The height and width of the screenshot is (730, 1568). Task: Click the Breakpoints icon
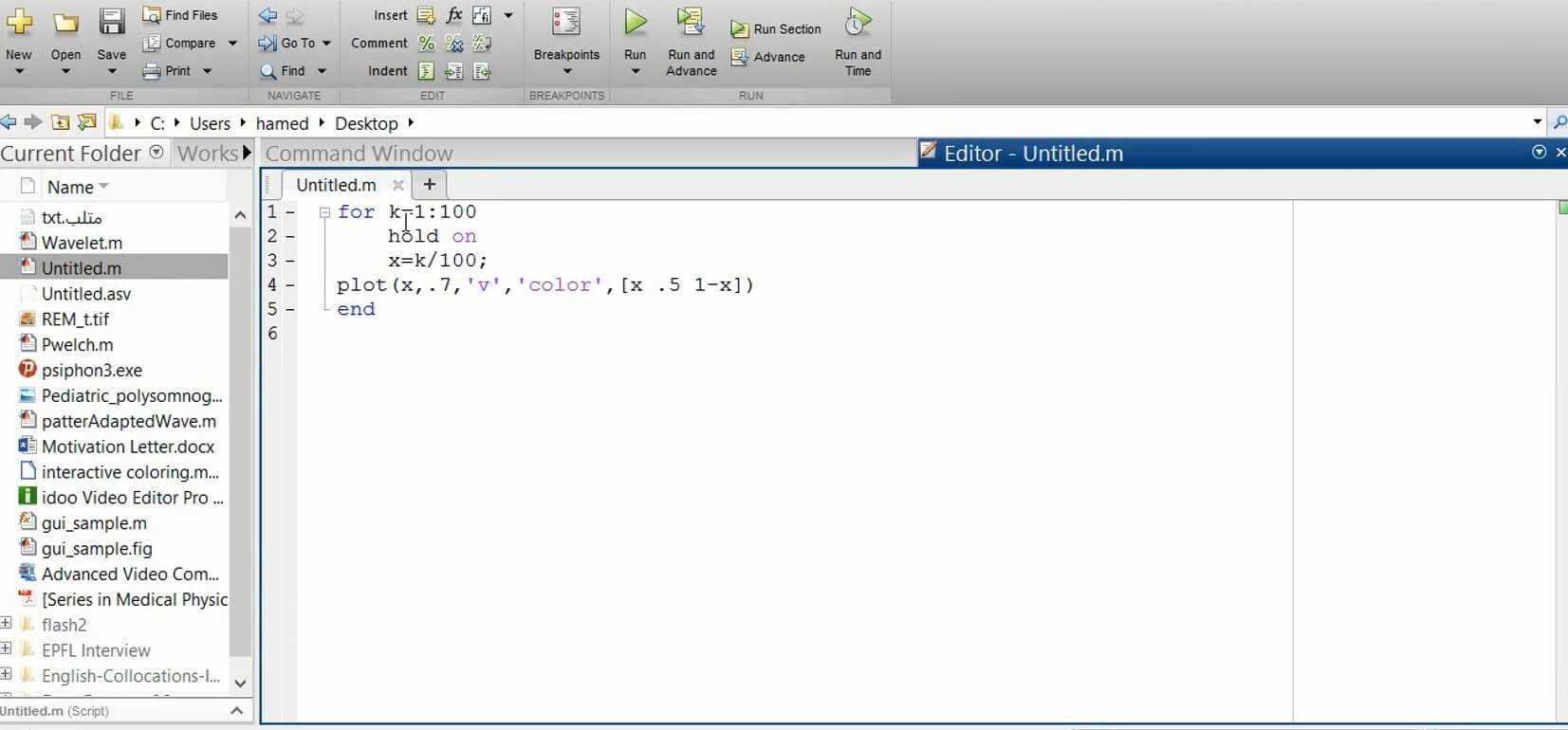click(x=566, y=23)
